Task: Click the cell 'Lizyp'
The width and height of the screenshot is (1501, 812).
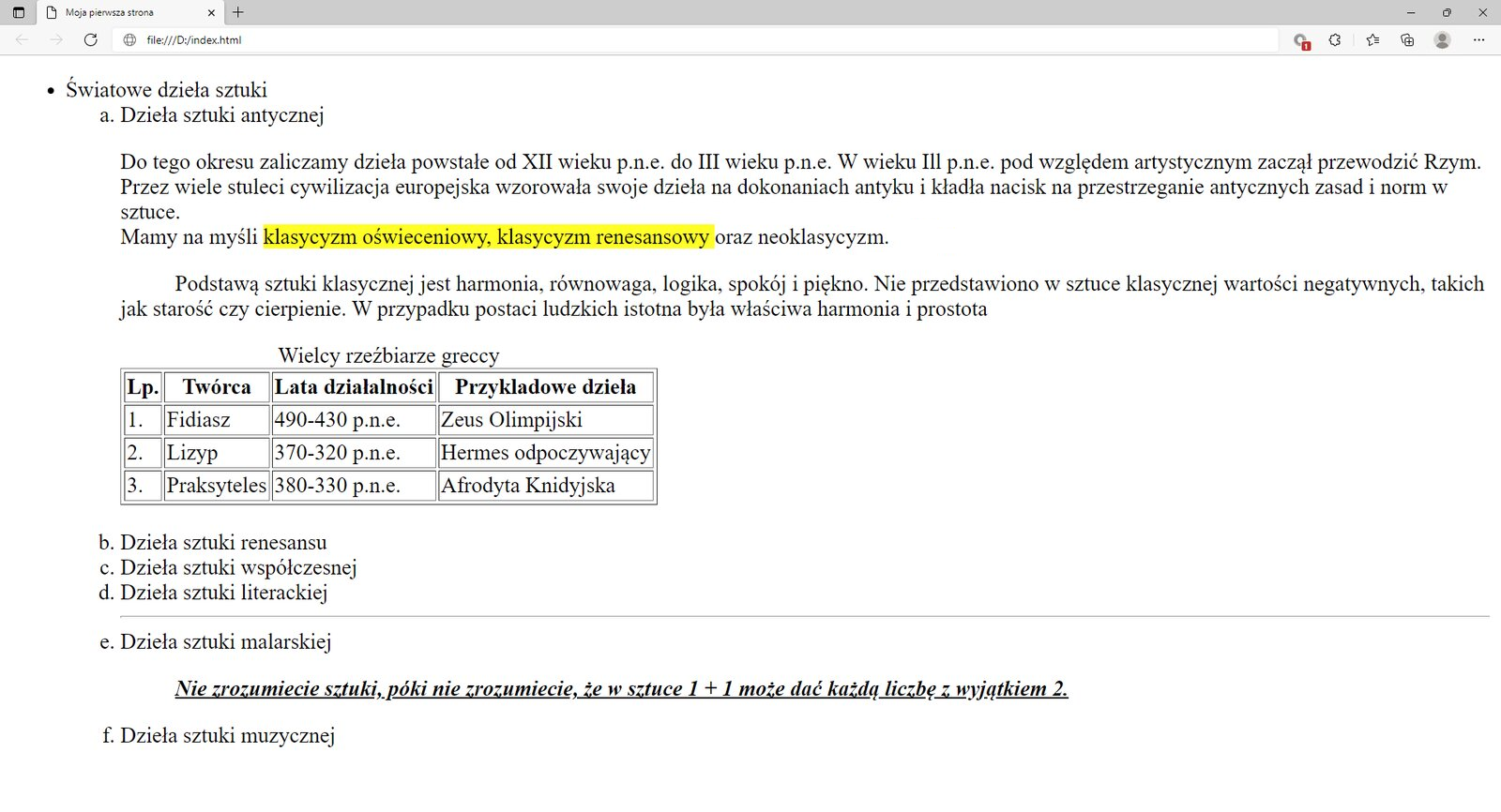Action: [217, 453]
